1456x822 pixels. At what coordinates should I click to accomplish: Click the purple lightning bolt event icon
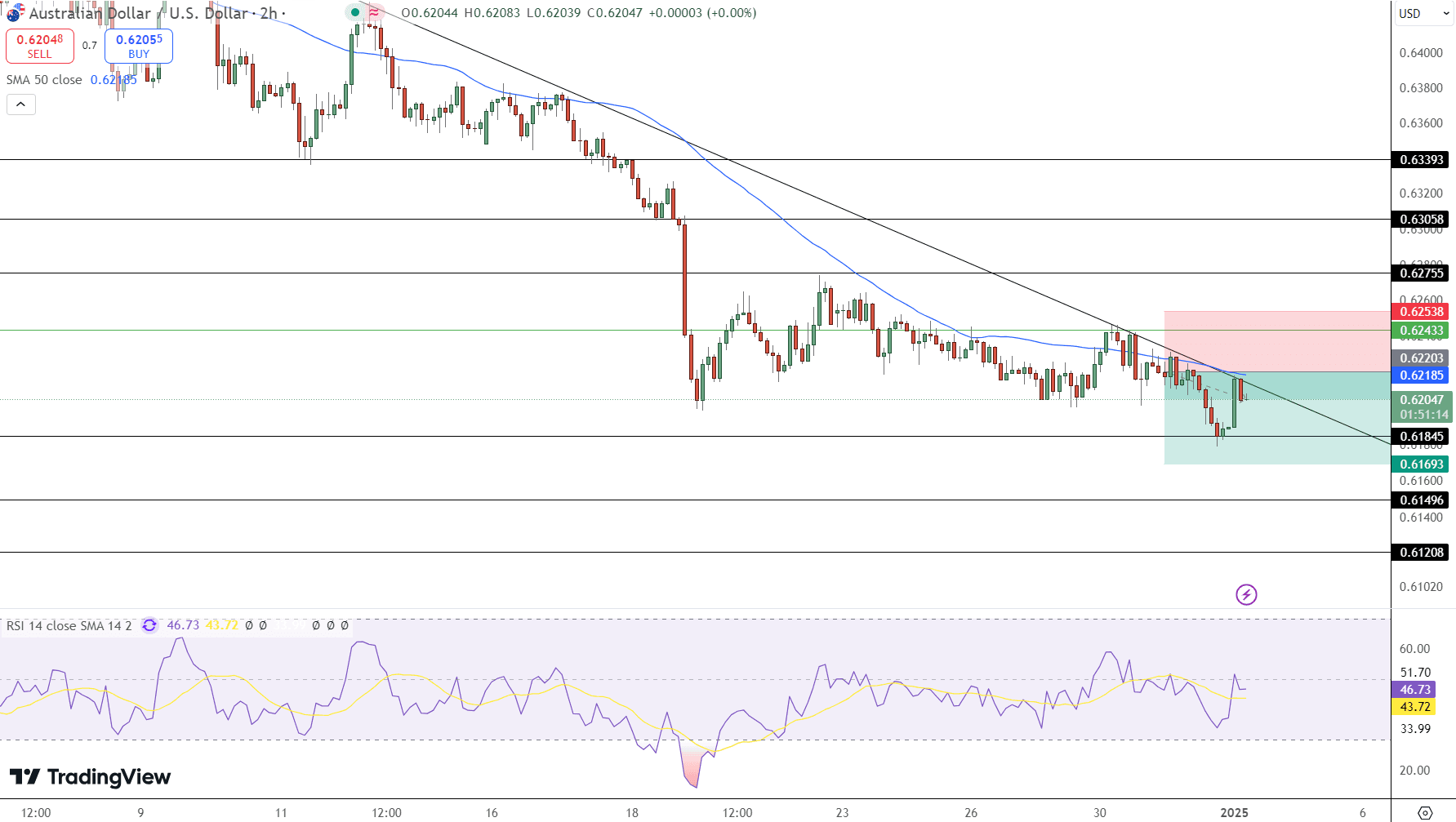[x=1246, y=594]
